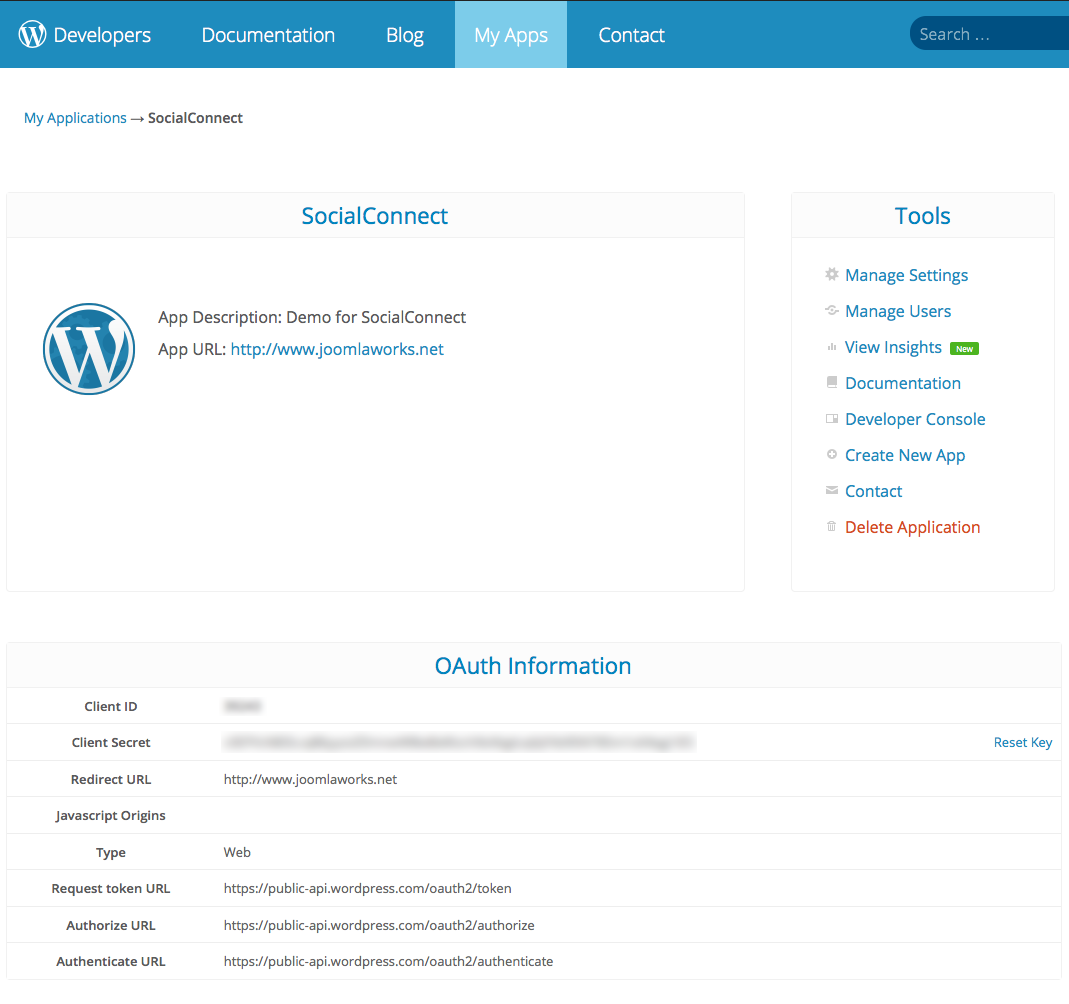Select the My Apps tab
This screenshot has width=1069, height=1004.
tap(511, 35)
